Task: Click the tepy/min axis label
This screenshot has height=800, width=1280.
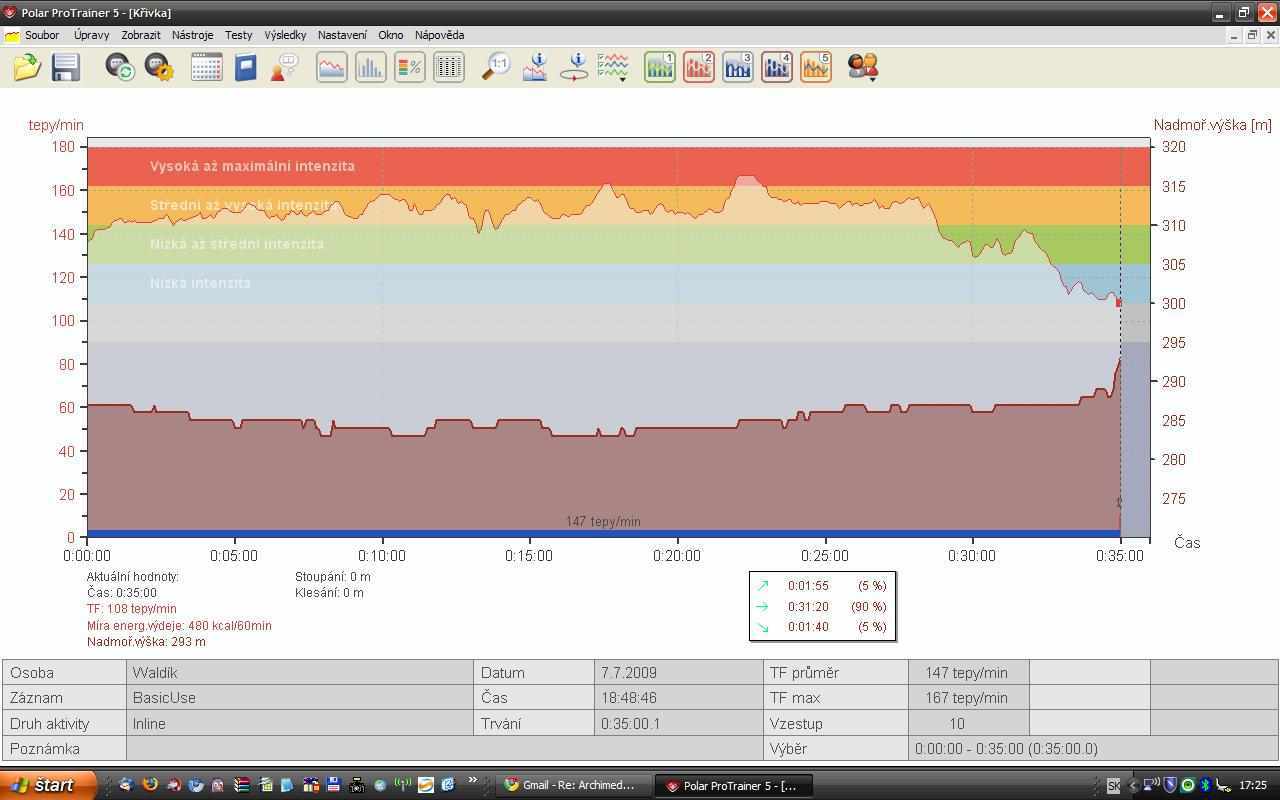Action: click(x=56, y=125)
